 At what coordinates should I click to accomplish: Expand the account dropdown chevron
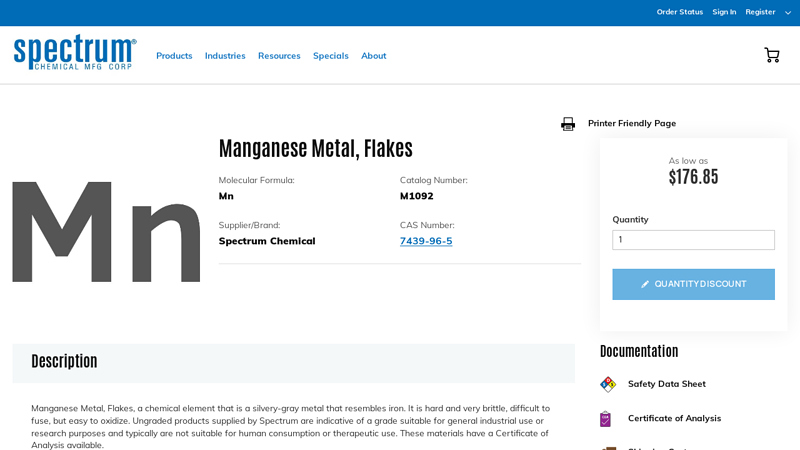pos(788,13)
